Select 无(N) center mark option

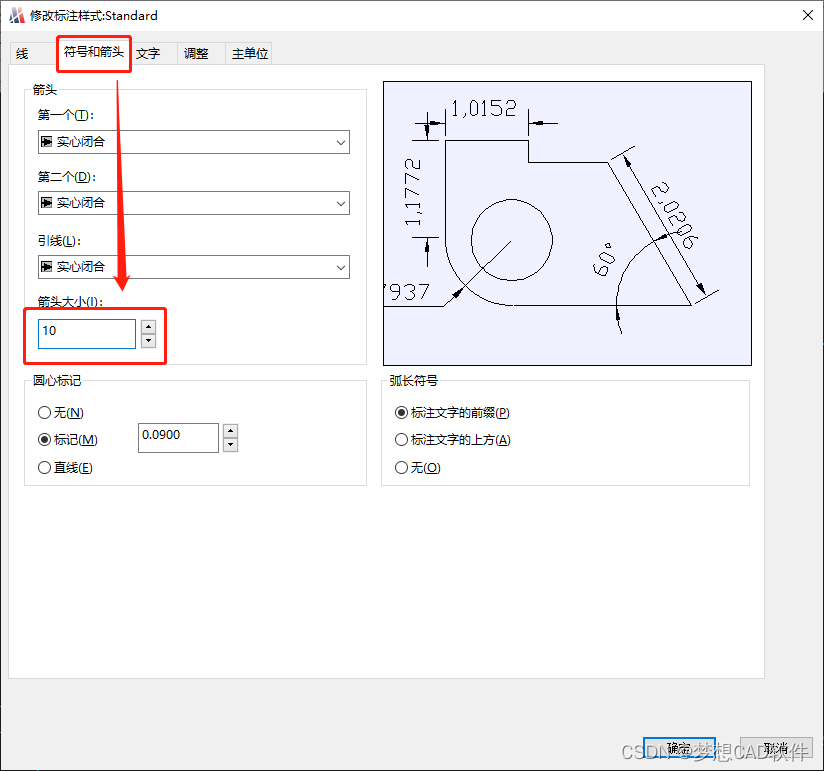[61, 413]
